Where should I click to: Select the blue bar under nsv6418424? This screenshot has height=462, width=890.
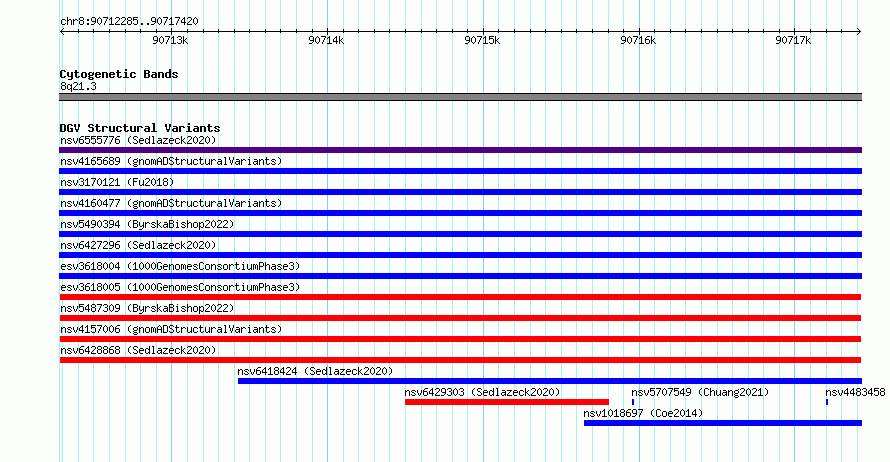[x=550, y=381]
